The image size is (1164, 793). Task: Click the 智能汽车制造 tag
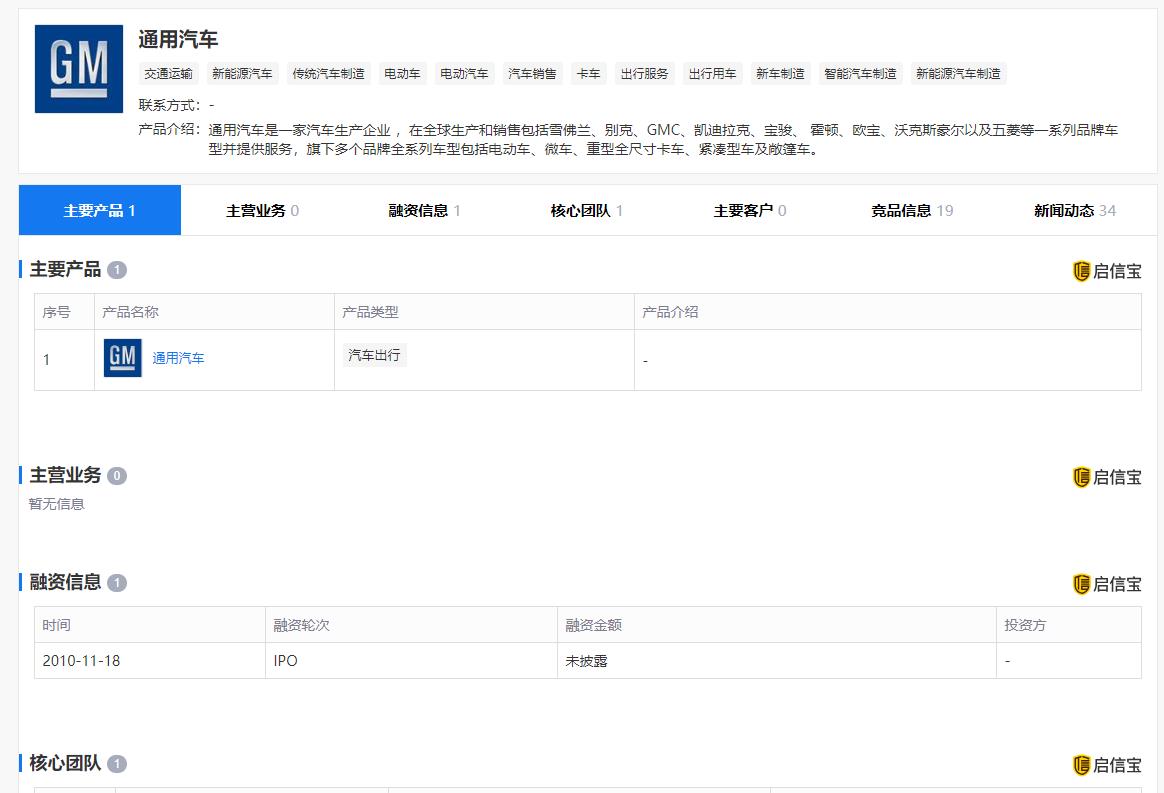(860, 74)
